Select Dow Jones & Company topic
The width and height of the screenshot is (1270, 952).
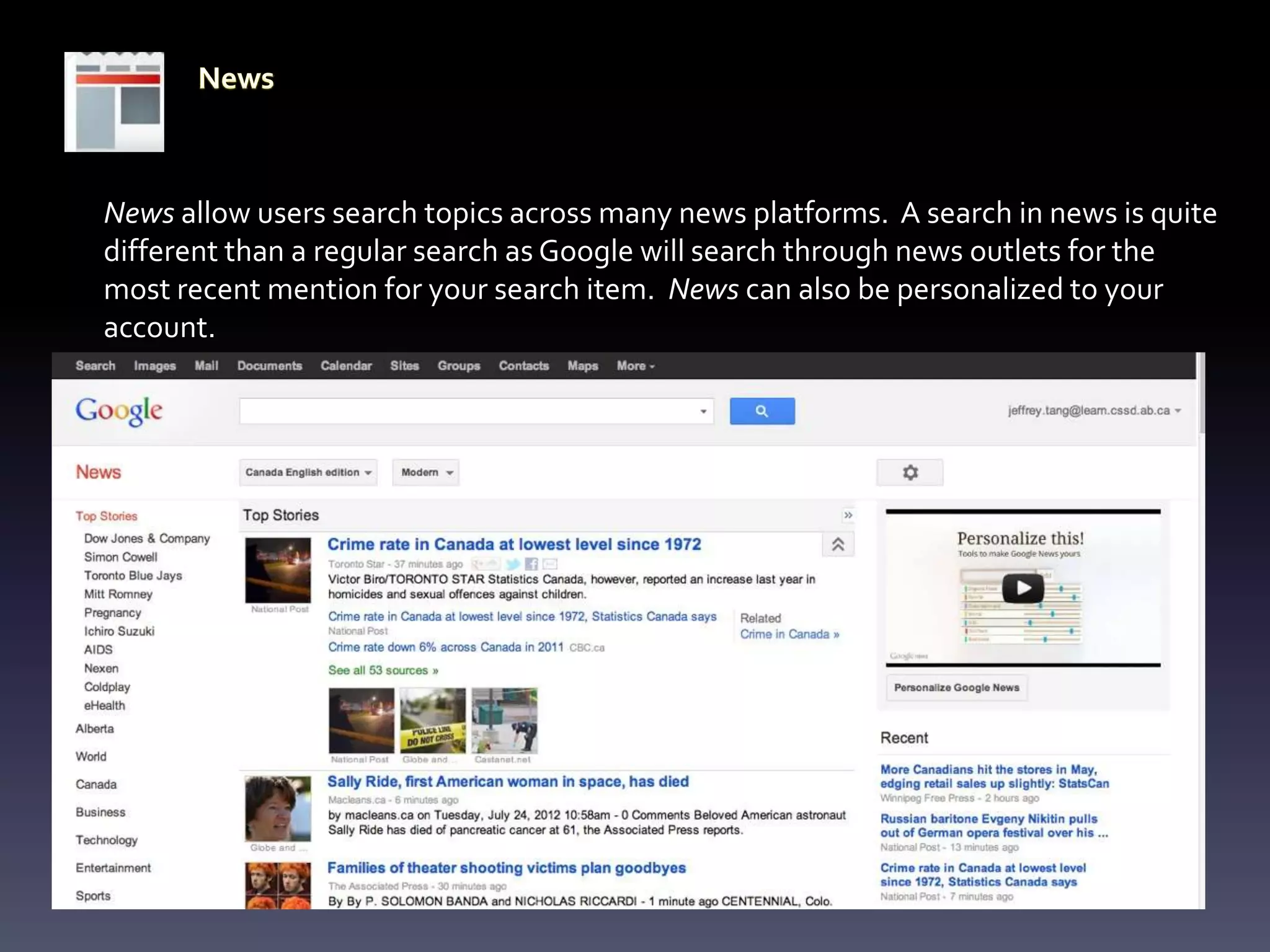pos(147,539)
